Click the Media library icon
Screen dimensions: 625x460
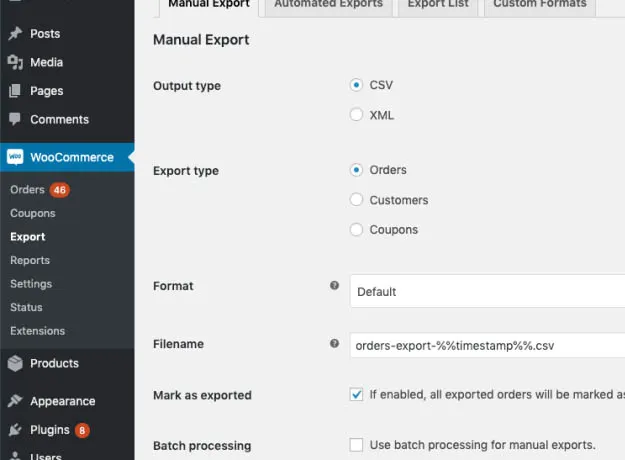[x=15, y=62]
